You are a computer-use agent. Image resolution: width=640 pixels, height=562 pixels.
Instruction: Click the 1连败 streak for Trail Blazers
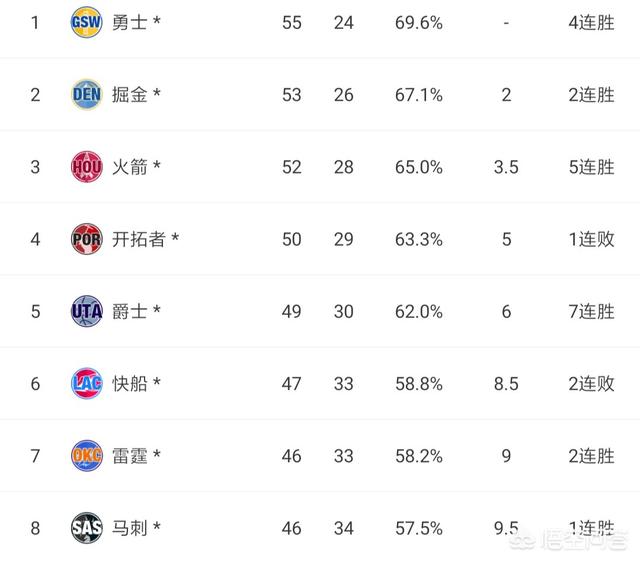pos(591,239)
